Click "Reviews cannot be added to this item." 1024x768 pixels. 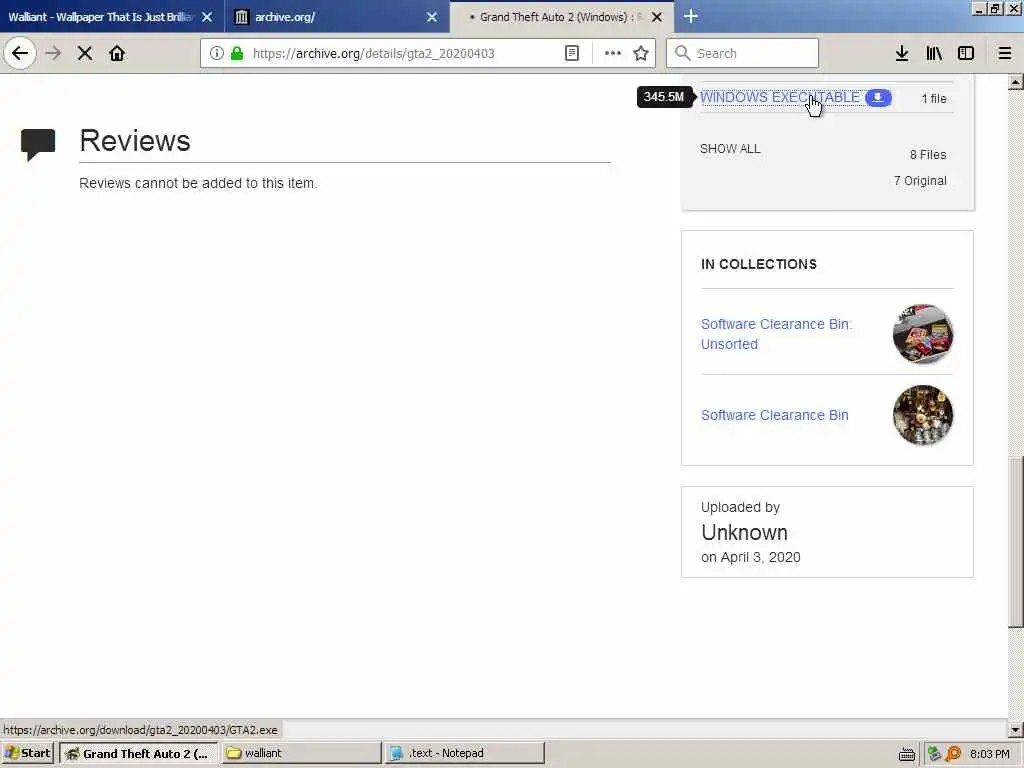(x=198, y=184)
